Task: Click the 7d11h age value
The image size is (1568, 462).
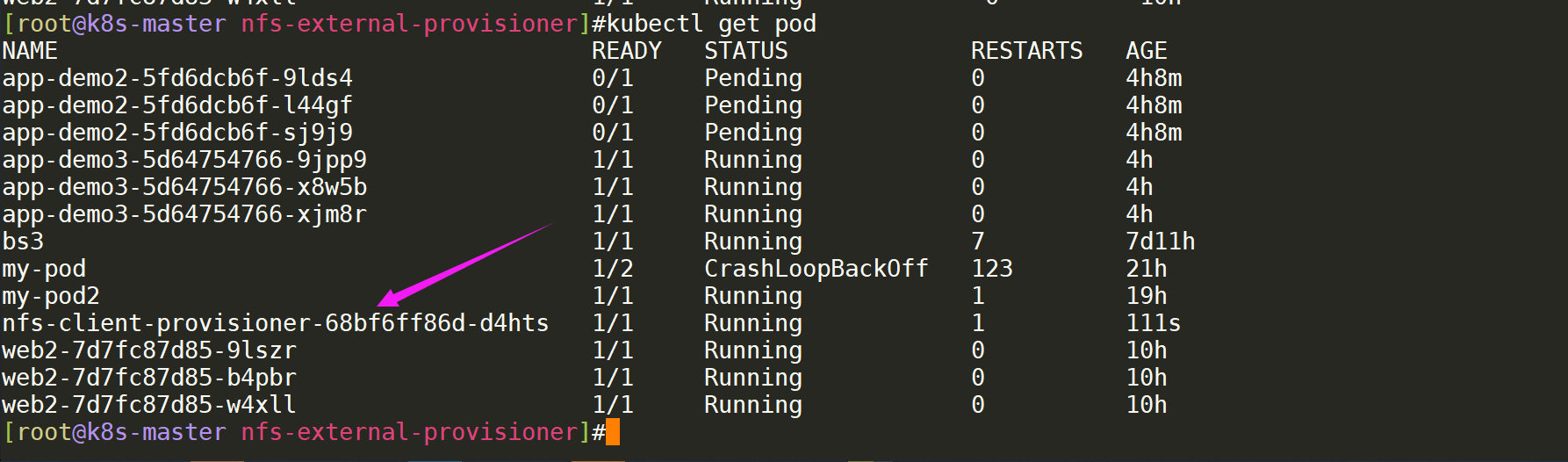Action: (1161, 242)
